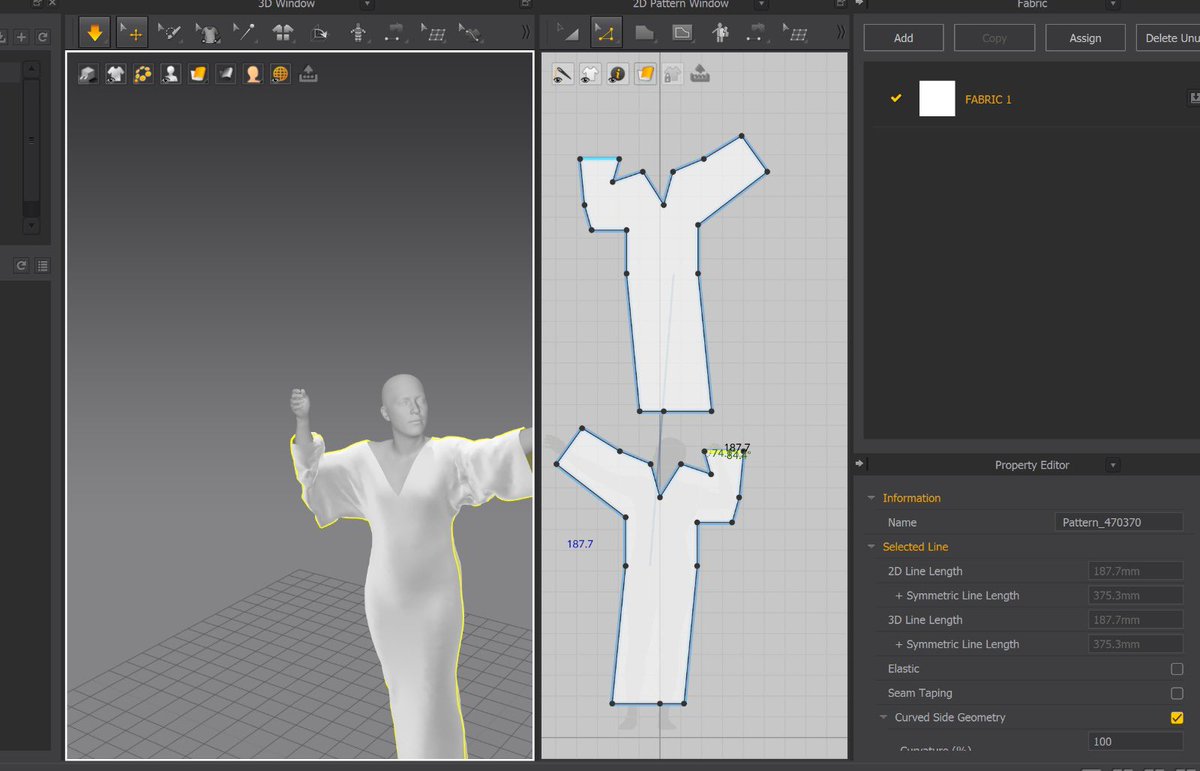Click the Copy fabric button
The image size is (1200, 771).
click(x=994, y=38)
